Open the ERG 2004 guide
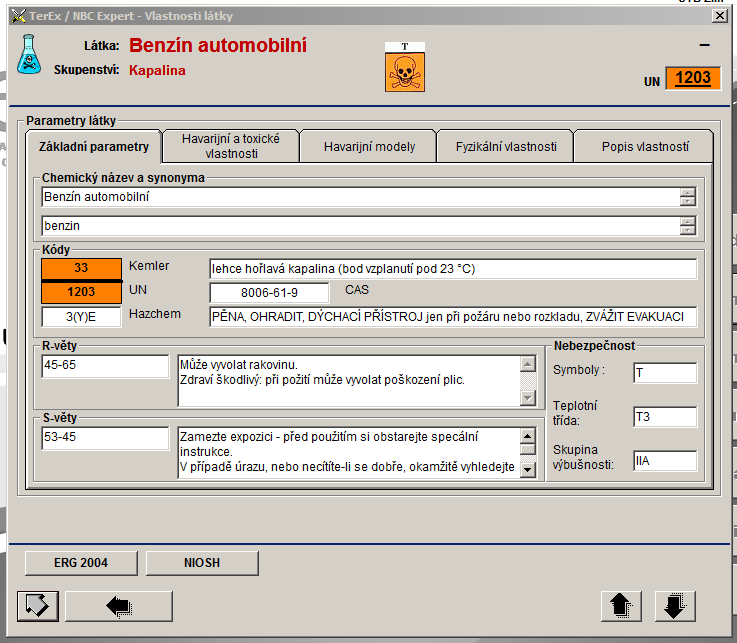The width and height of the screenshot is (737, 643). [x=81, y=563]
